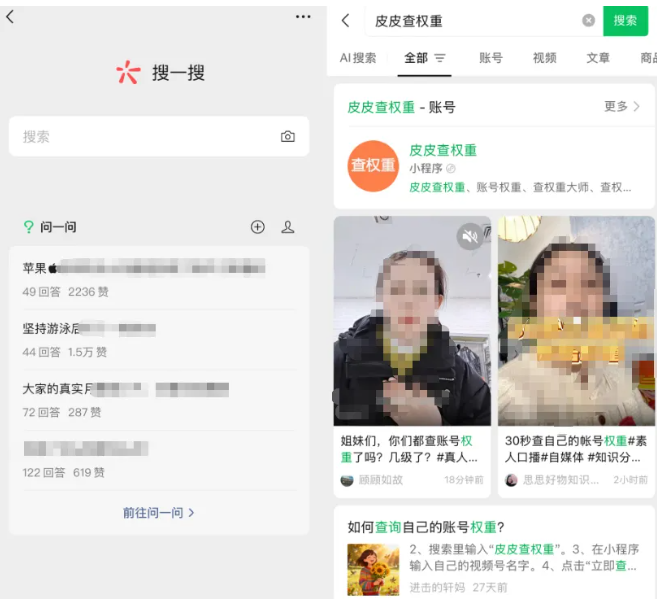
Task: Open the 思思好物知识 author name
Action: coord(561,480)
